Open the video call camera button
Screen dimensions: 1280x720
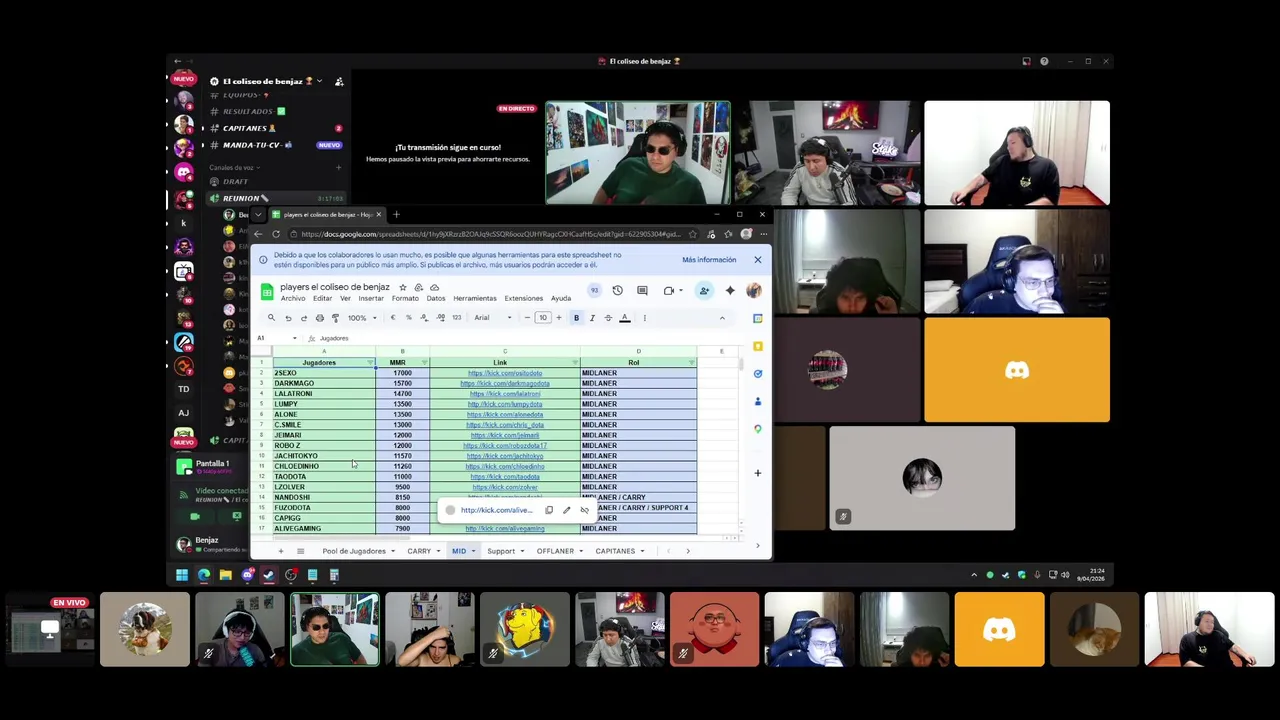669,291
